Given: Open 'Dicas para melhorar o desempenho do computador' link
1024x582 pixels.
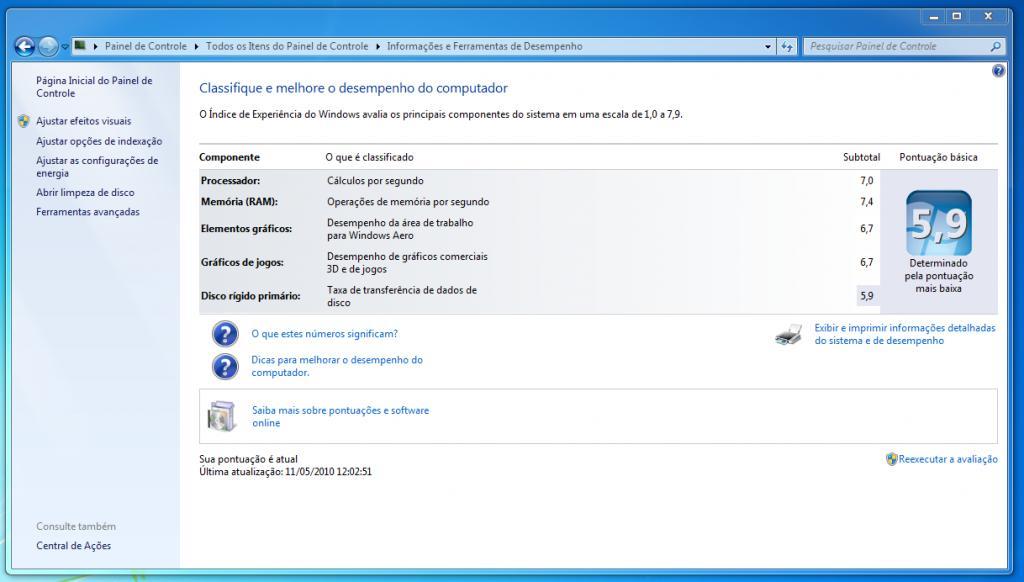Looking at the screenshot, I should click(x=337, y=366).
